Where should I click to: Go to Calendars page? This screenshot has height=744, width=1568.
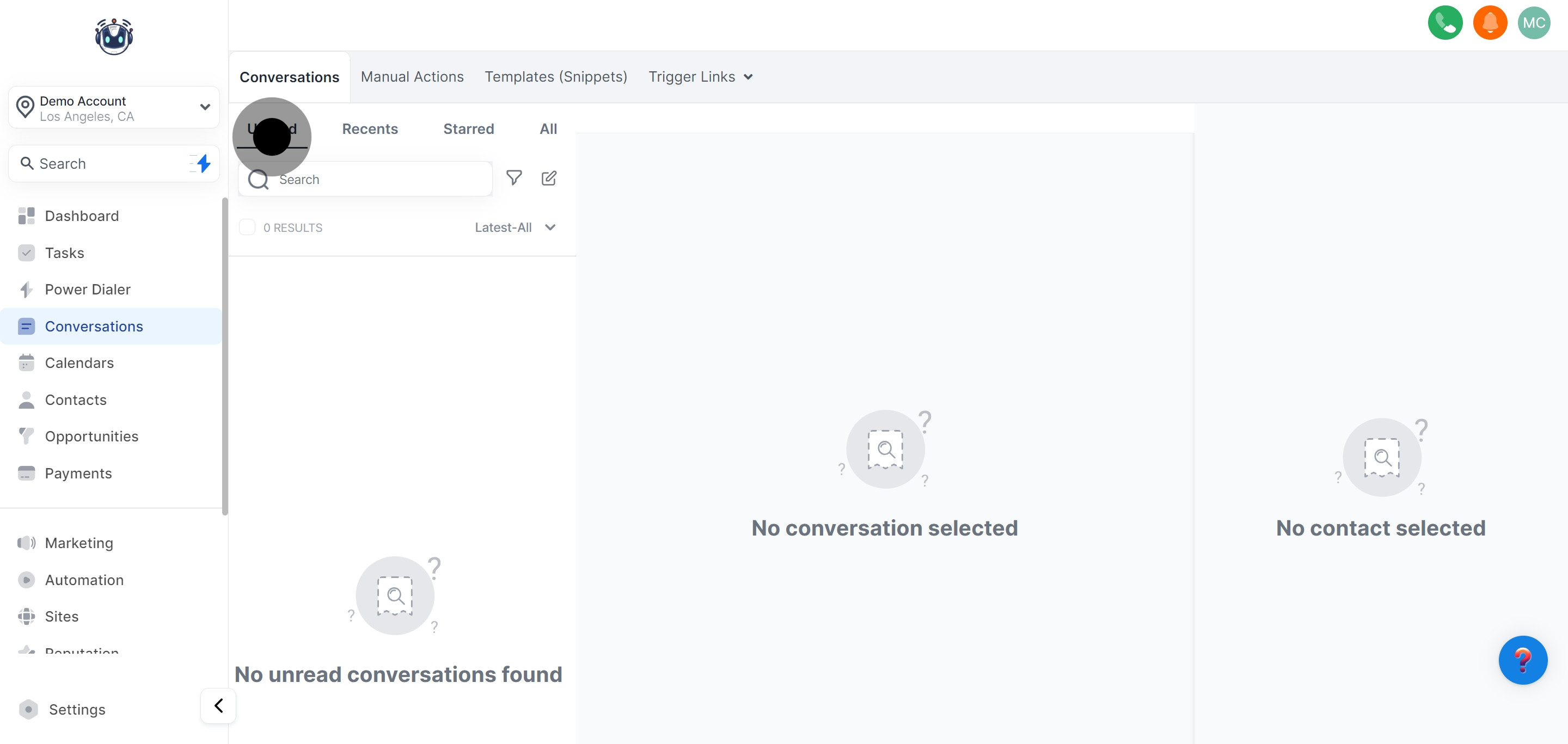79,363
